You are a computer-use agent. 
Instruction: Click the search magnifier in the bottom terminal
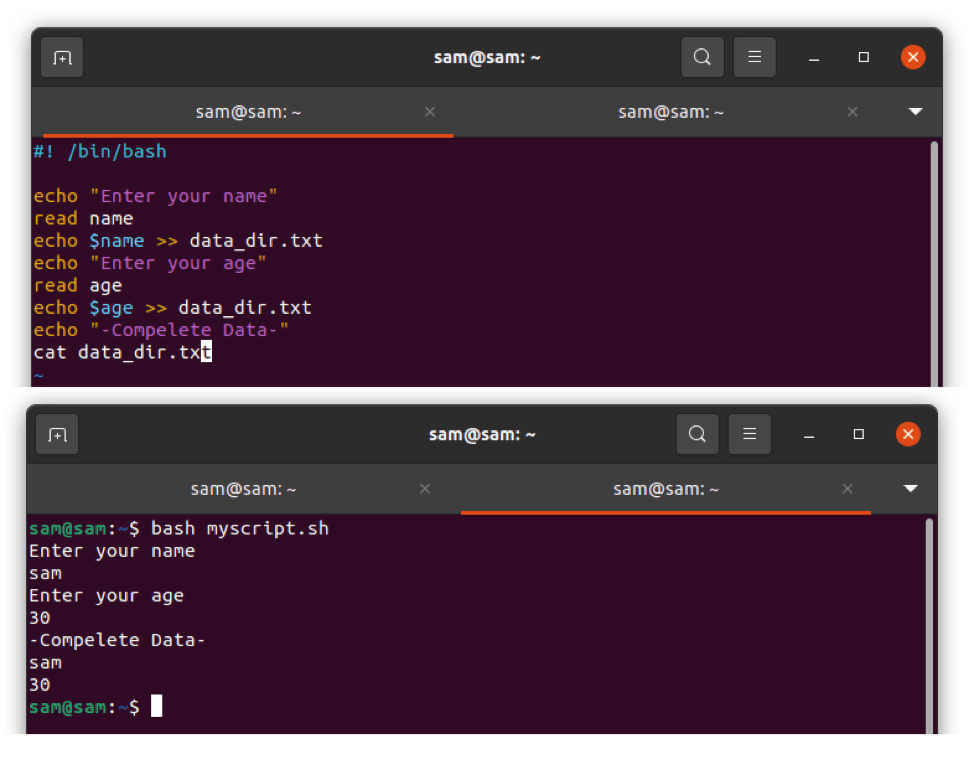pyautogui.click(x=697, y=434)
